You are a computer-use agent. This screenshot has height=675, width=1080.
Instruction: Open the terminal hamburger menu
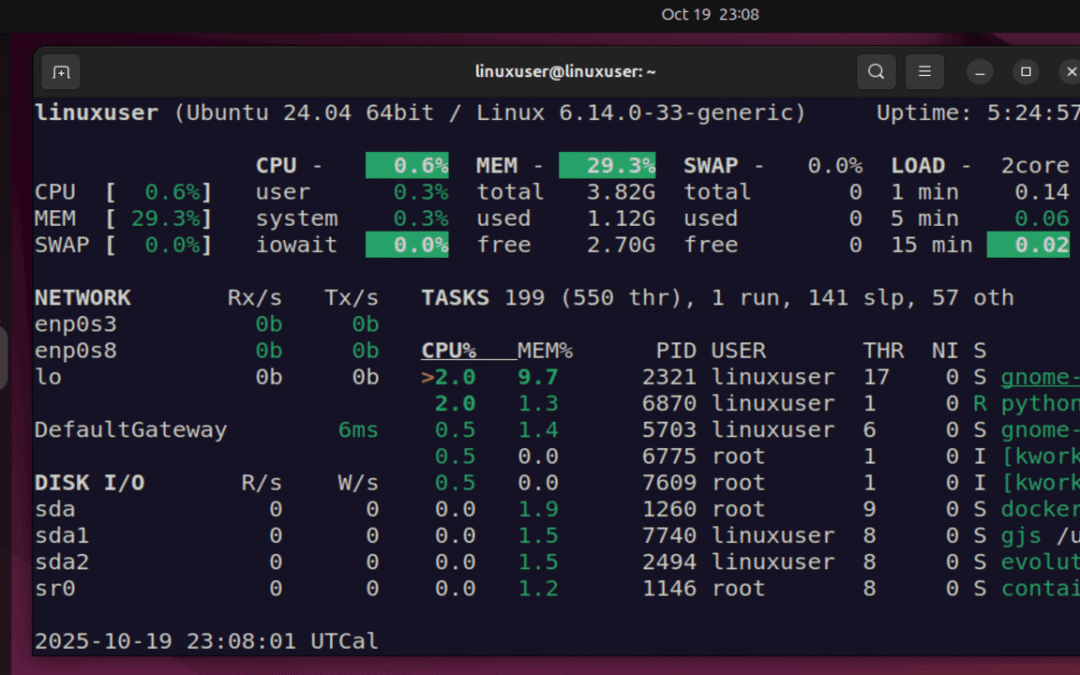(925, 71)
